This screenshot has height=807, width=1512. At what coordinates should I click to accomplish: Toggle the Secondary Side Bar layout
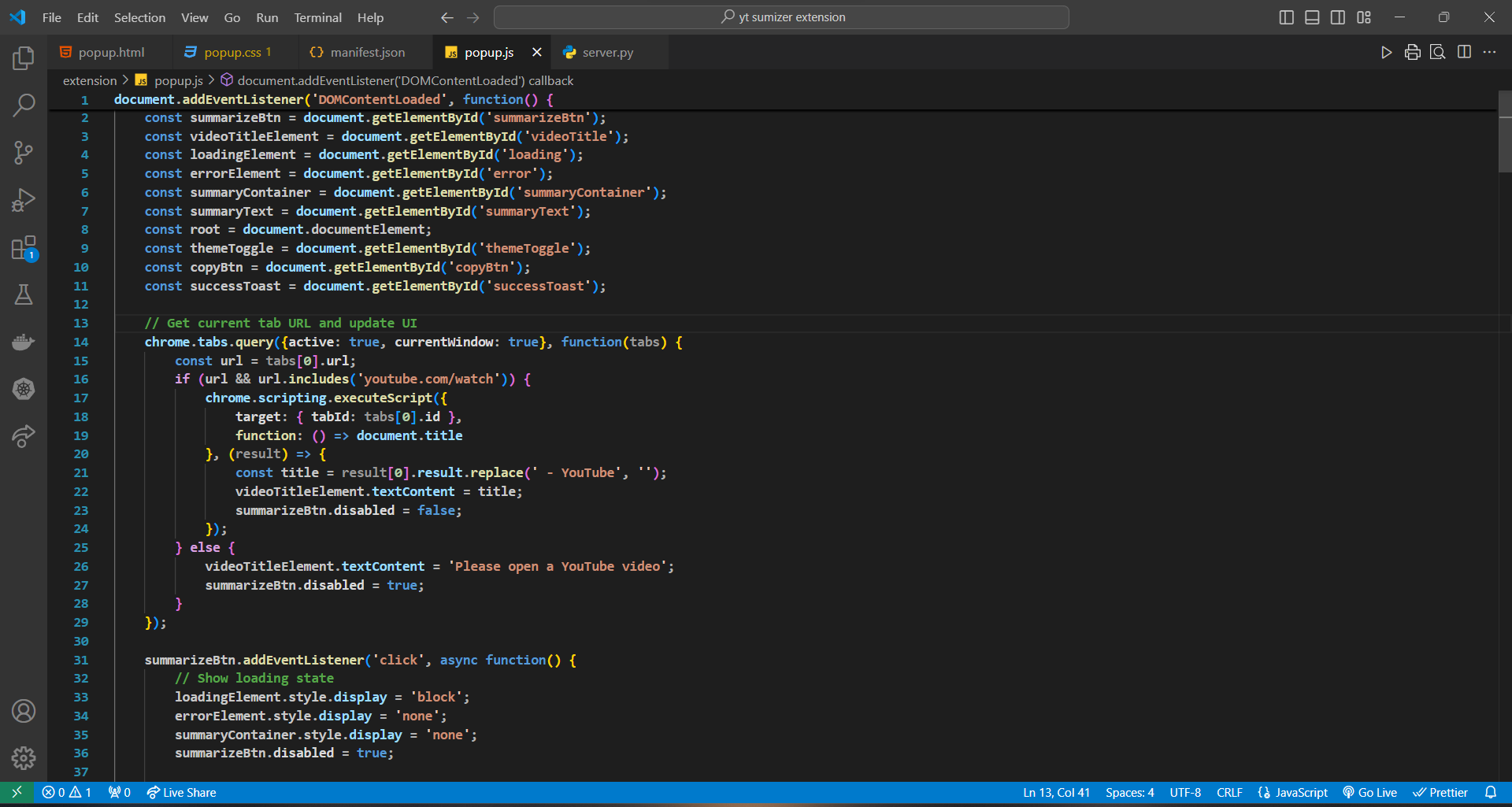(1338, 17)
